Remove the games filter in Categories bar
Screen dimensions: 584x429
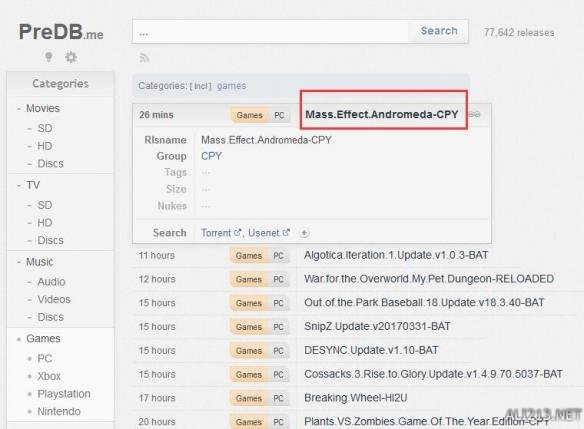point(231,86)
